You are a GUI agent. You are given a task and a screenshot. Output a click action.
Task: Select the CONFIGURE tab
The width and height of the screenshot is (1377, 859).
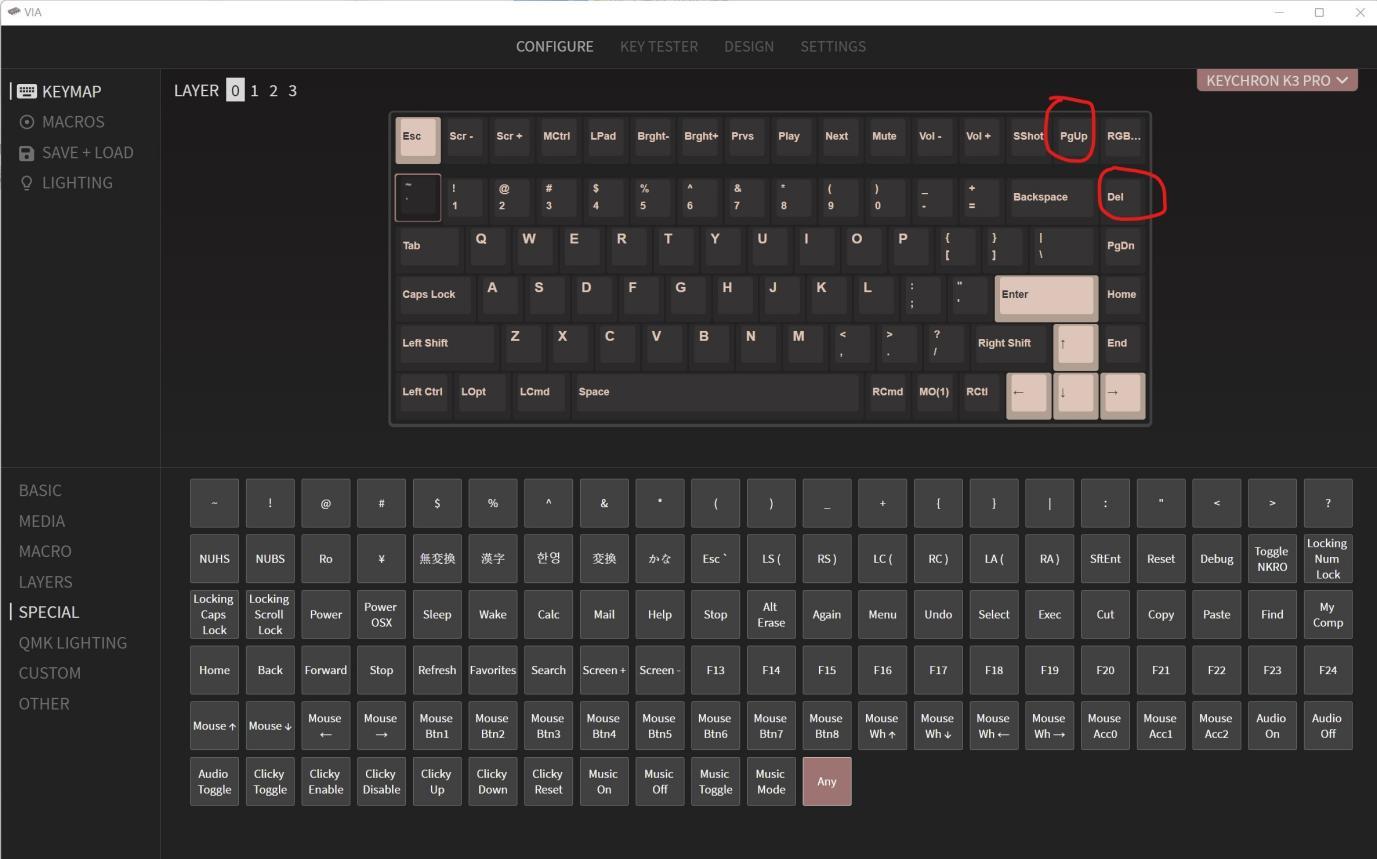[554, 46]
